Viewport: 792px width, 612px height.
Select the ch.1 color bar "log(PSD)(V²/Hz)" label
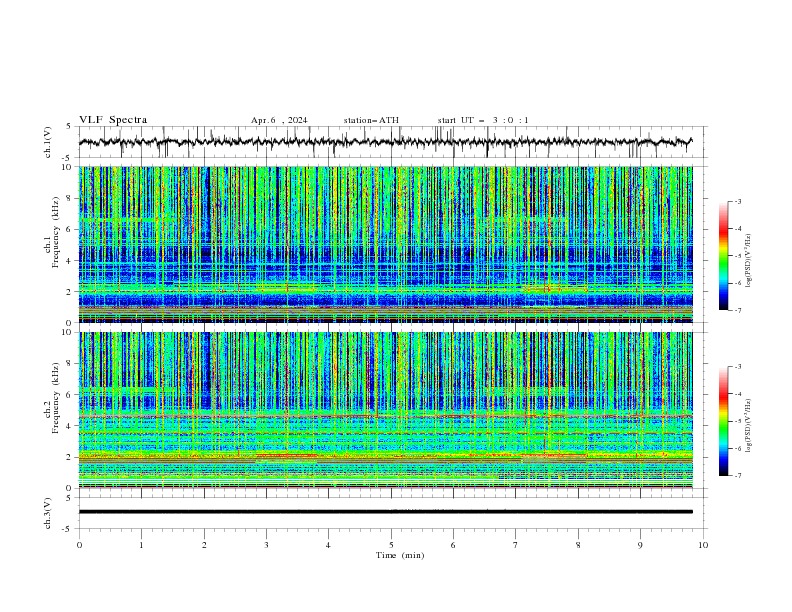coord(749,261)
